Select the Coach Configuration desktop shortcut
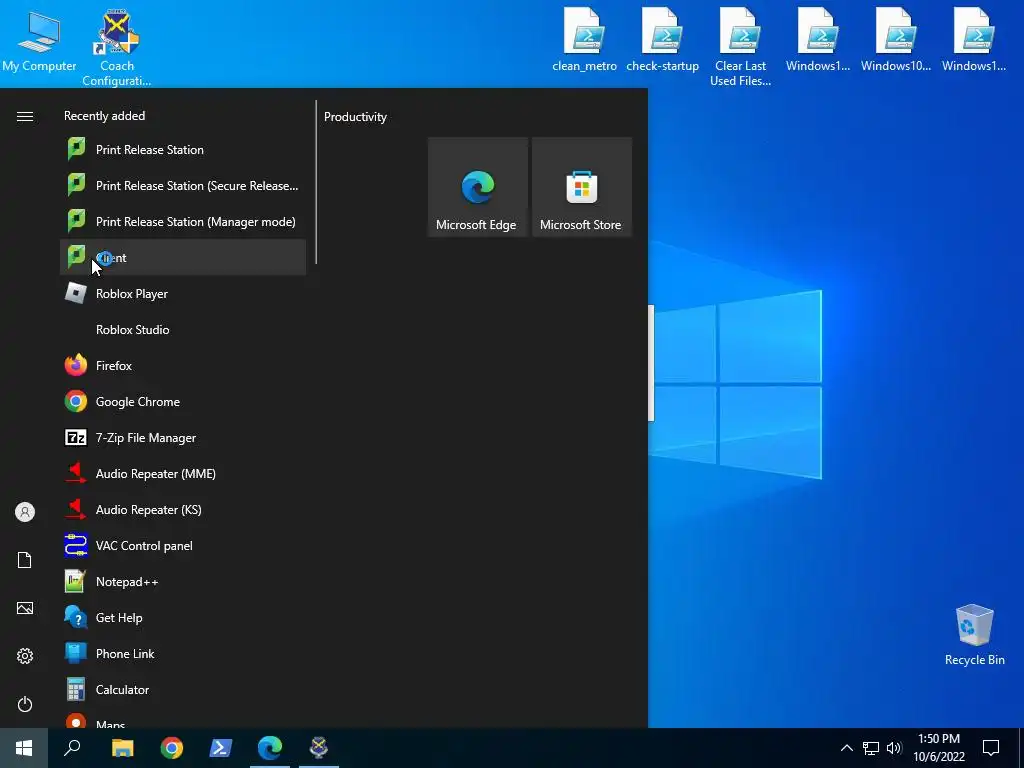Viewport: 1024px width, 768px height. pos(117,47)
